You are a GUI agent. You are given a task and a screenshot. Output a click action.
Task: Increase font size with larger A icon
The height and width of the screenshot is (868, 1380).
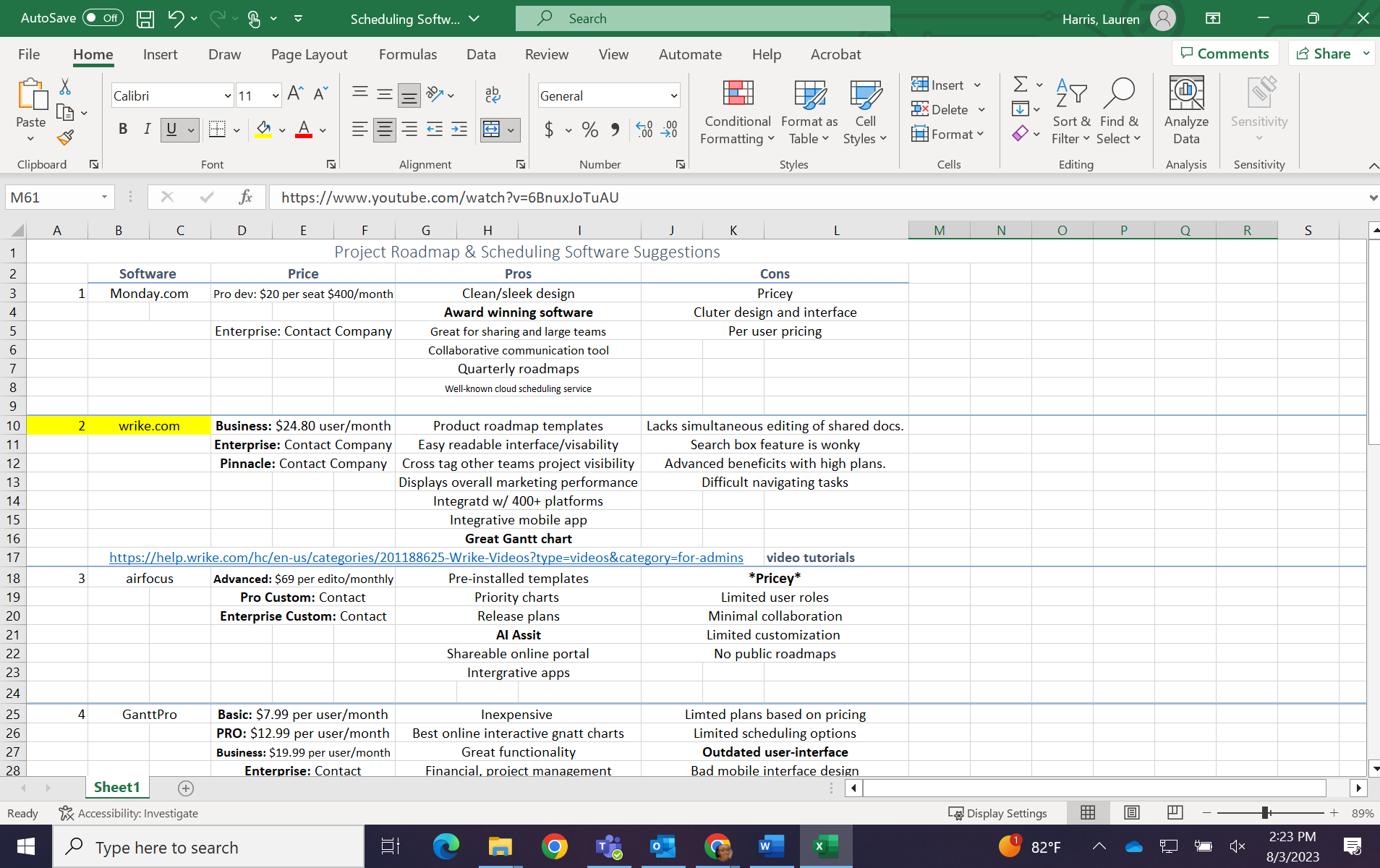coord(295,94)
